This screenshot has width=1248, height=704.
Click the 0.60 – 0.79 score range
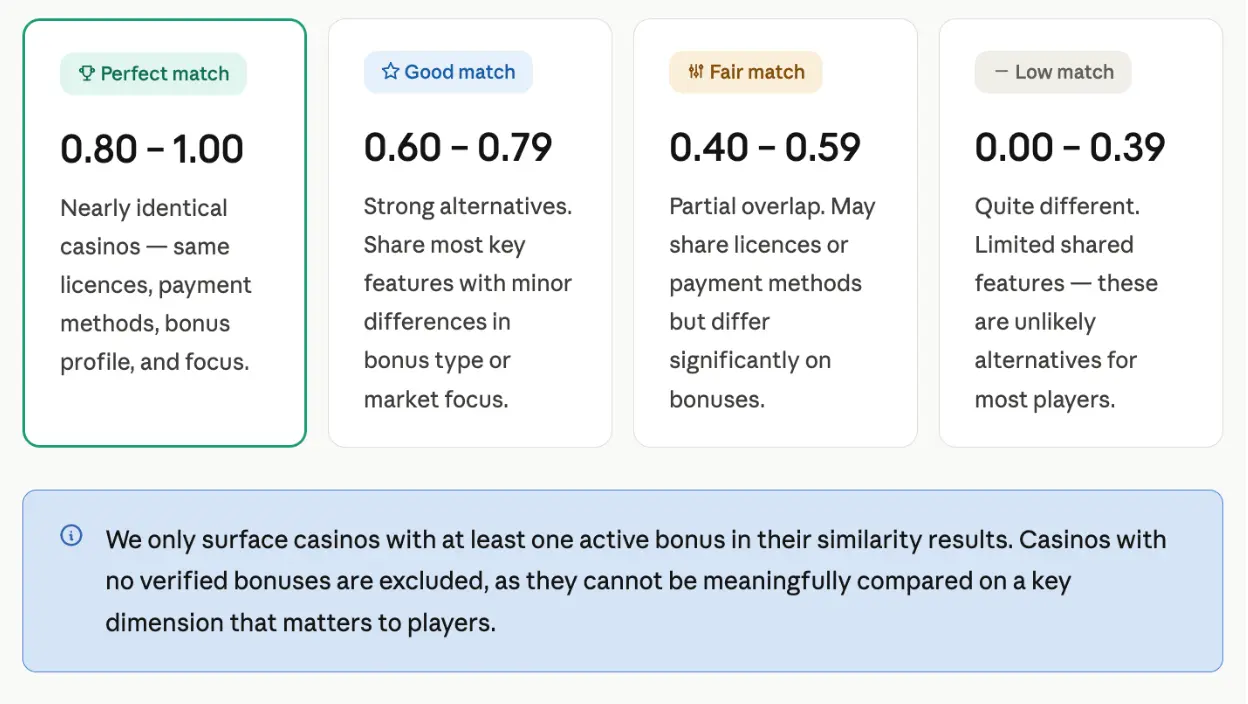pyautogui.click(x=458, y=147)
